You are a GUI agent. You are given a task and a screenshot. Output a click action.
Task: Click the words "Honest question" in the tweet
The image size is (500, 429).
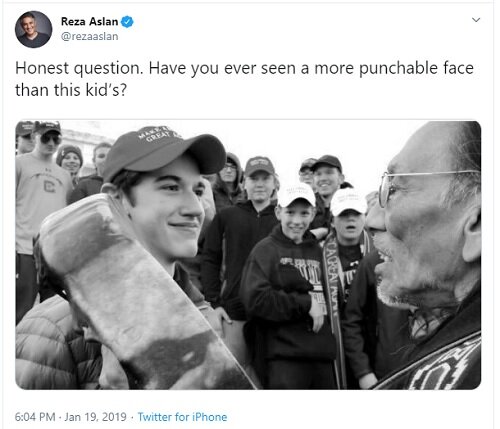pyautogui.click(x=77, y=68)
